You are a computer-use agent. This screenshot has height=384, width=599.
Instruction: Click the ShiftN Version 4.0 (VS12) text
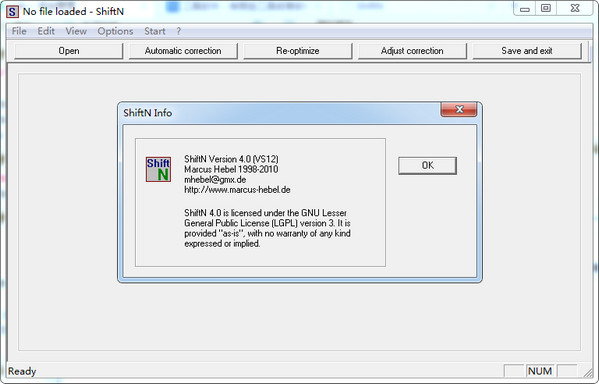231,159
